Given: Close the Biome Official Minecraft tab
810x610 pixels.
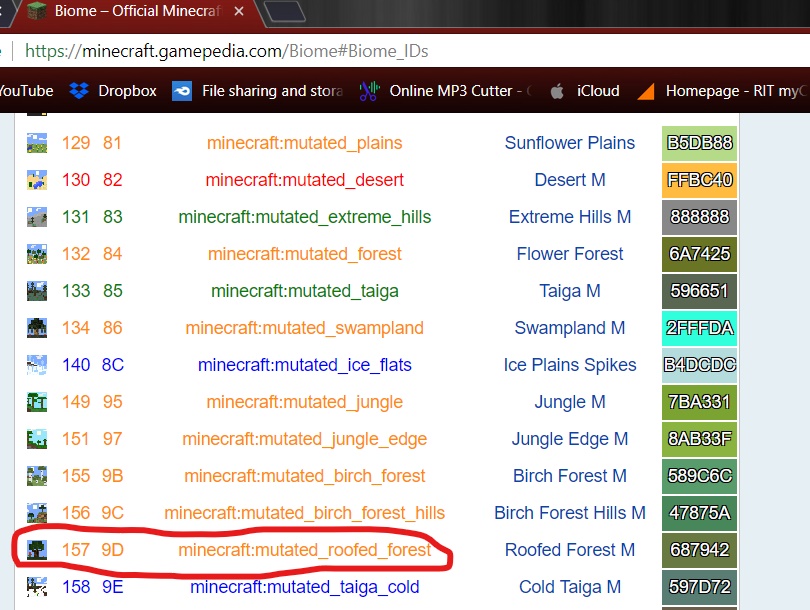Looking at the screenshot, I should [239, 11].
